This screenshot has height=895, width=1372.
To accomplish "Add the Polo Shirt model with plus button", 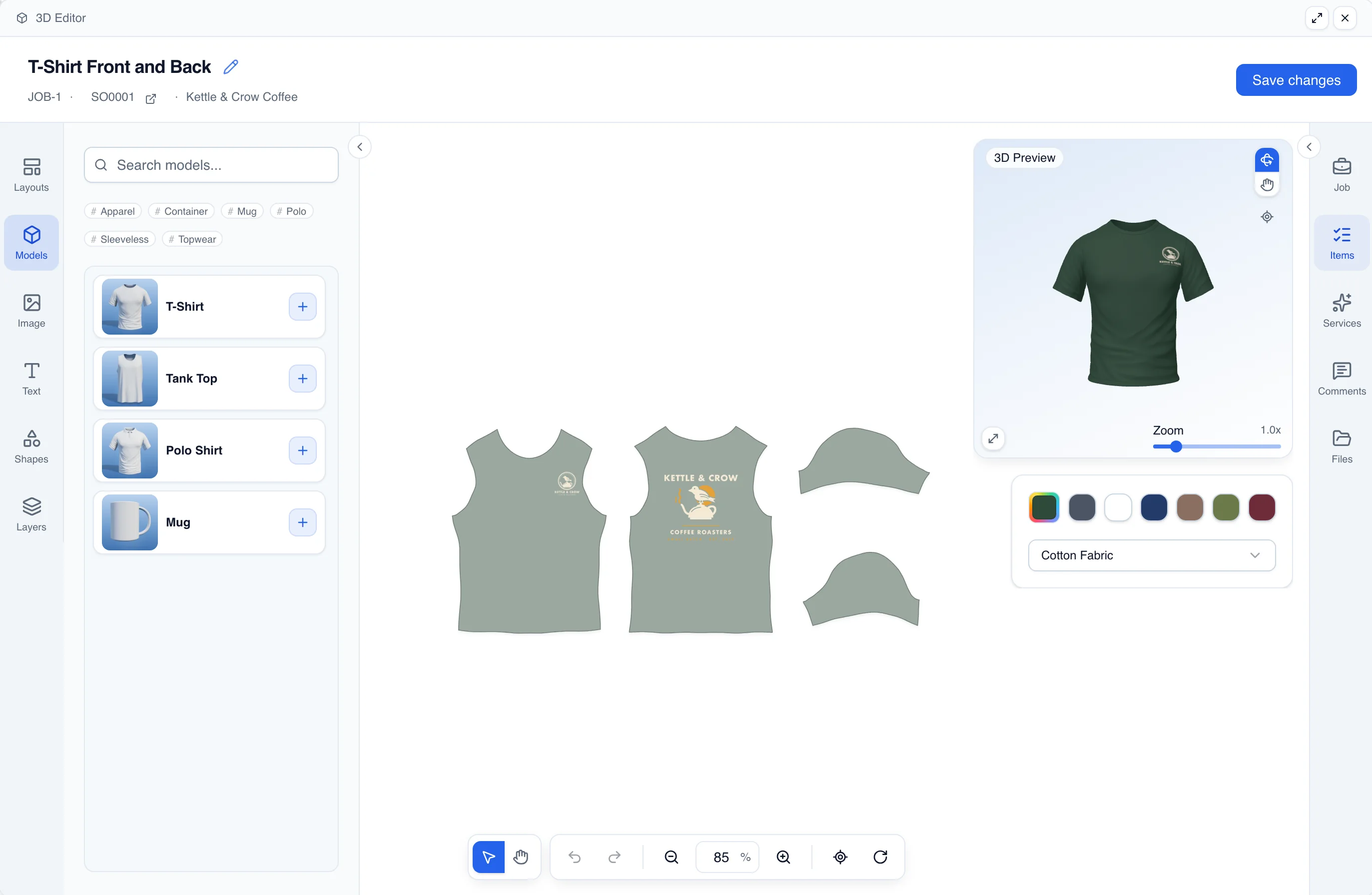I will pyautogui.click(x=303, y=450).
